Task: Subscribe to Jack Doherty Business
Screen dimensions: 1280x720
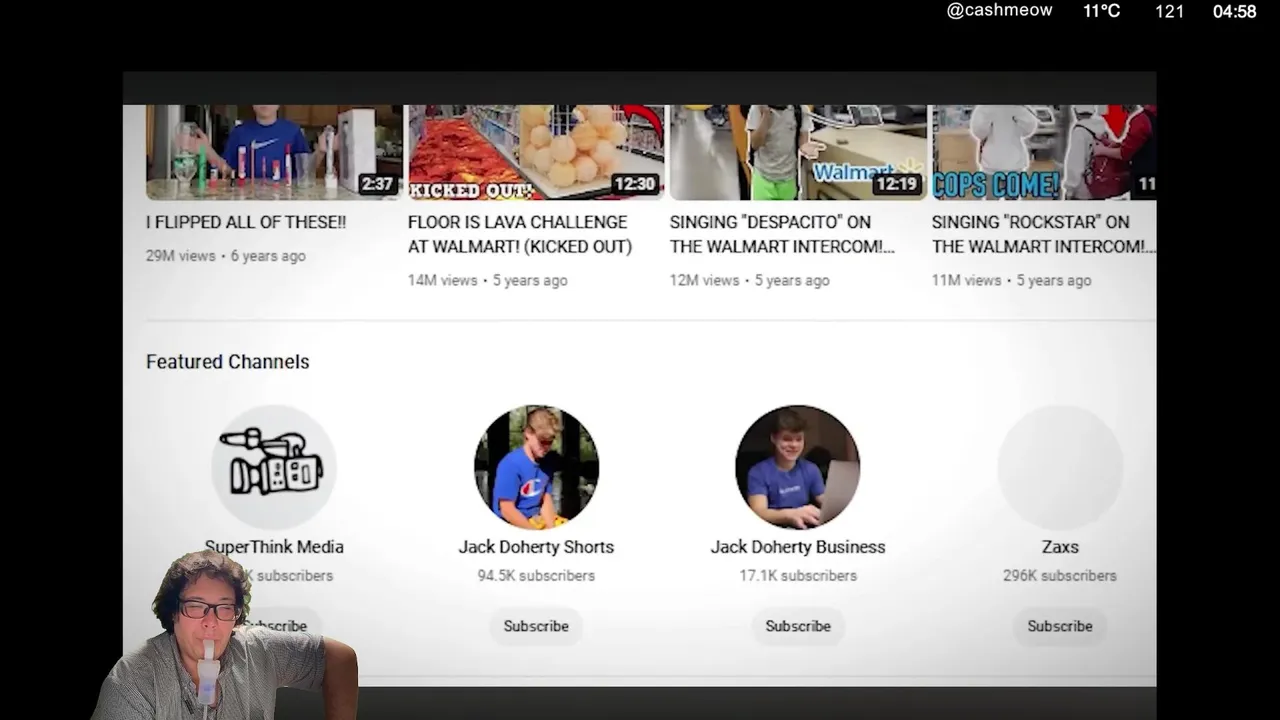Action: (x=798, y=626)
